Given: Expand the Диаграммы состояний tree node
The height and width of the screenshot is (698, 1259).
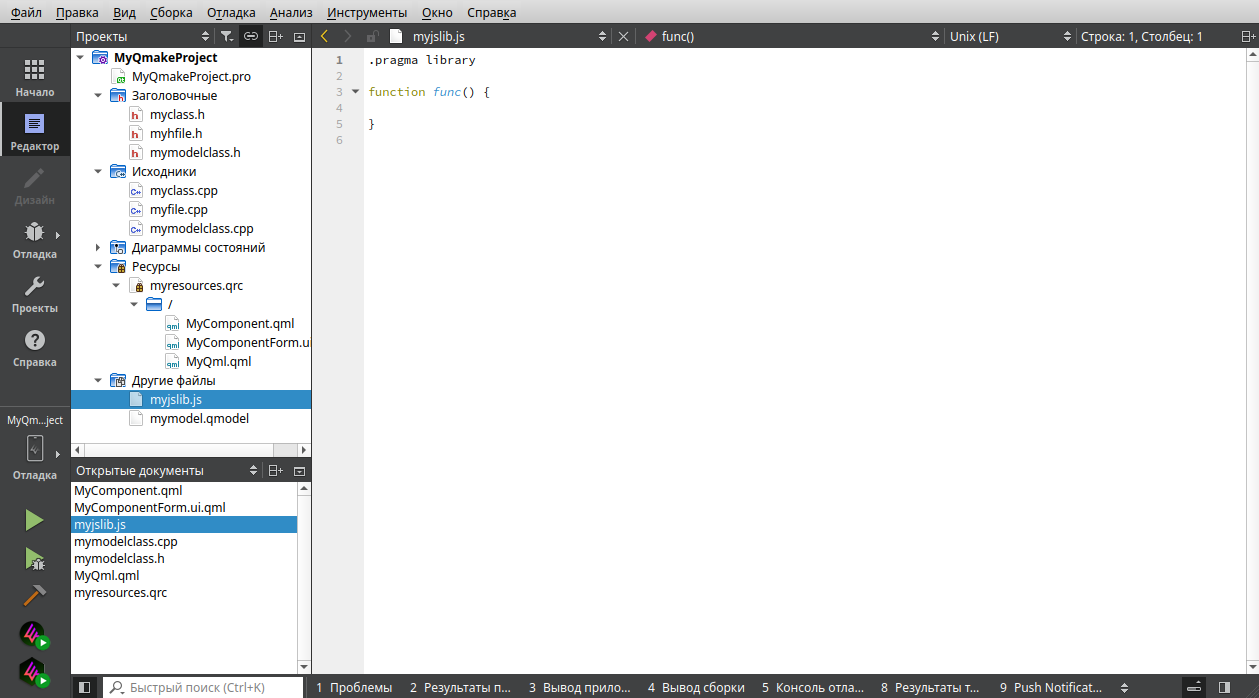Looking at the screenshot, I should 98,248.
